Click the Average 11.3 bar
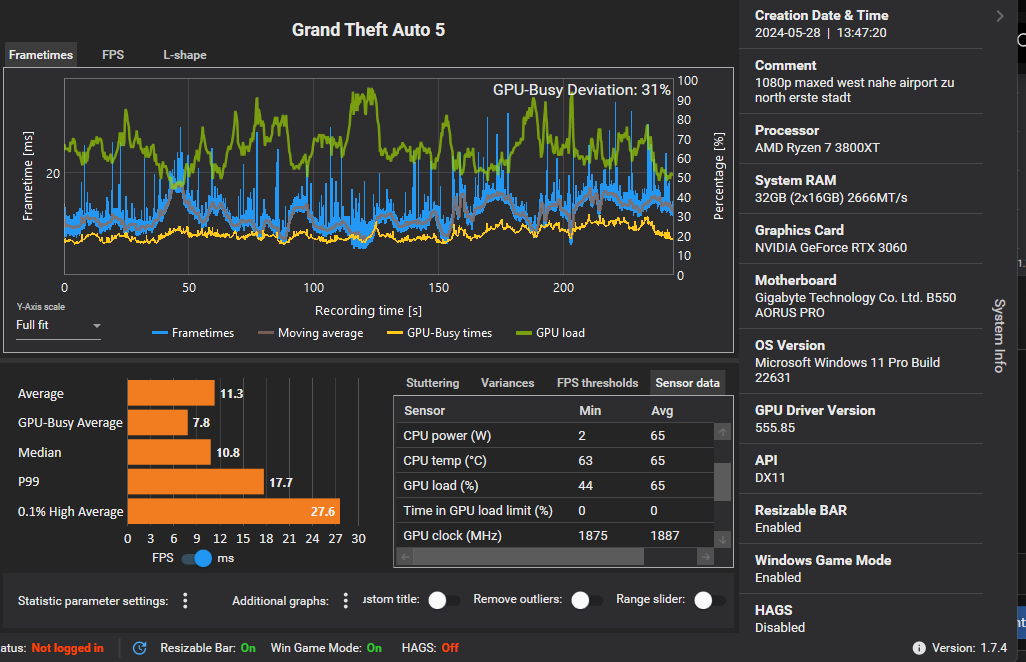 171,393
